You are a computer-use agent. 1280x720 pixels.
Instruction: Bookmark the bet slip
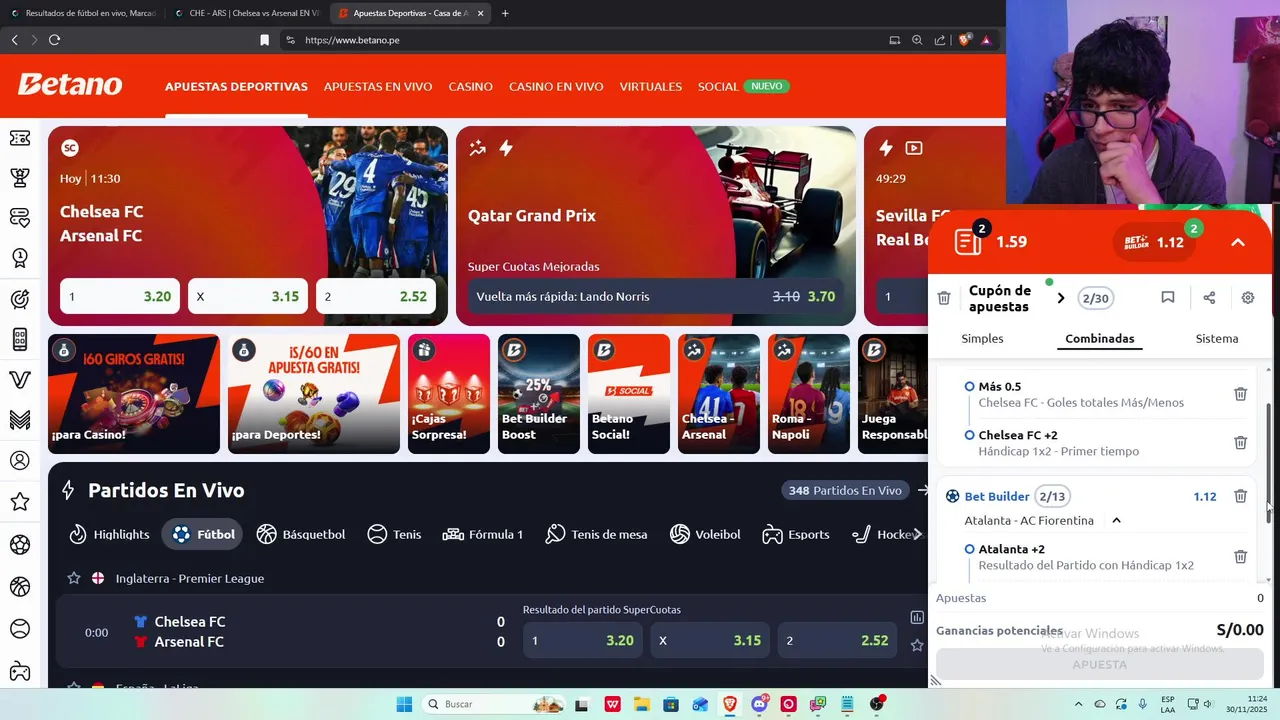[x=1167, y=298]
